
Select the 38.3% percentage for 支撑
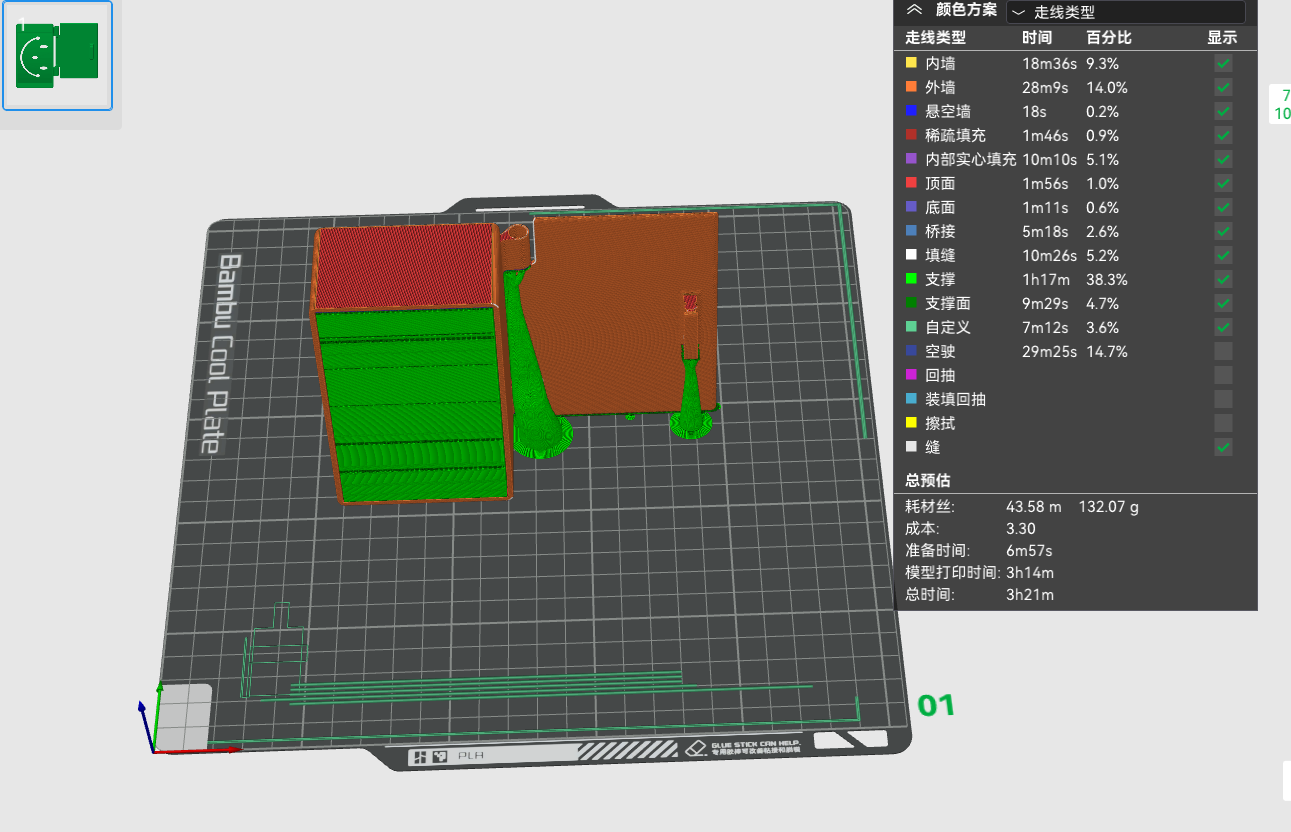coord(1107,280)
